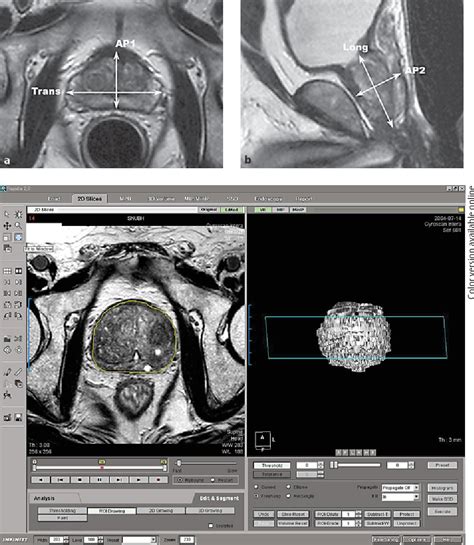Click the Make SSD button
The width and height of the screenshot is (474, 545).
tap(442, 499)
